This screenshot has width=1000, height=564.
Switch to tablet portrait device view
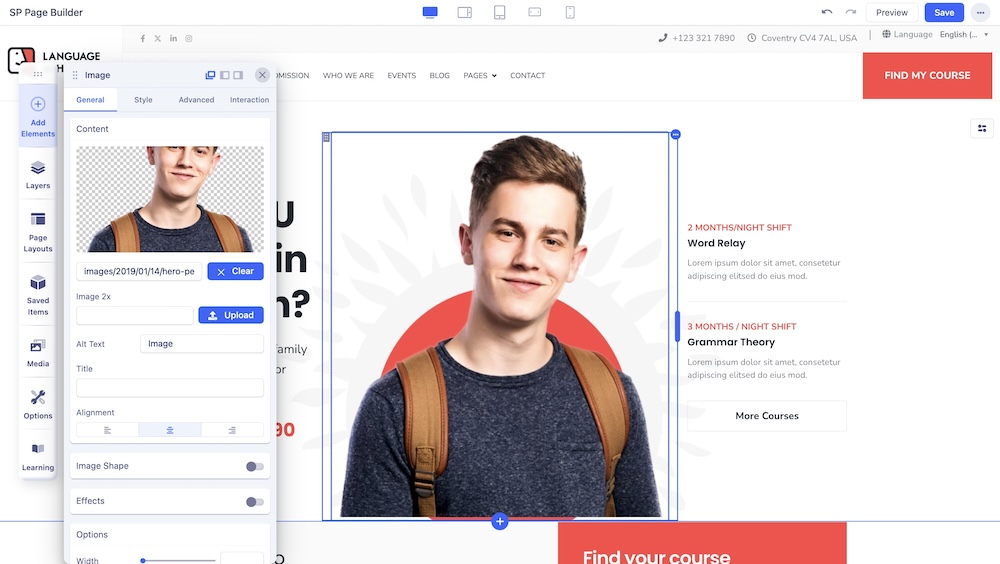tap(499, 12)
